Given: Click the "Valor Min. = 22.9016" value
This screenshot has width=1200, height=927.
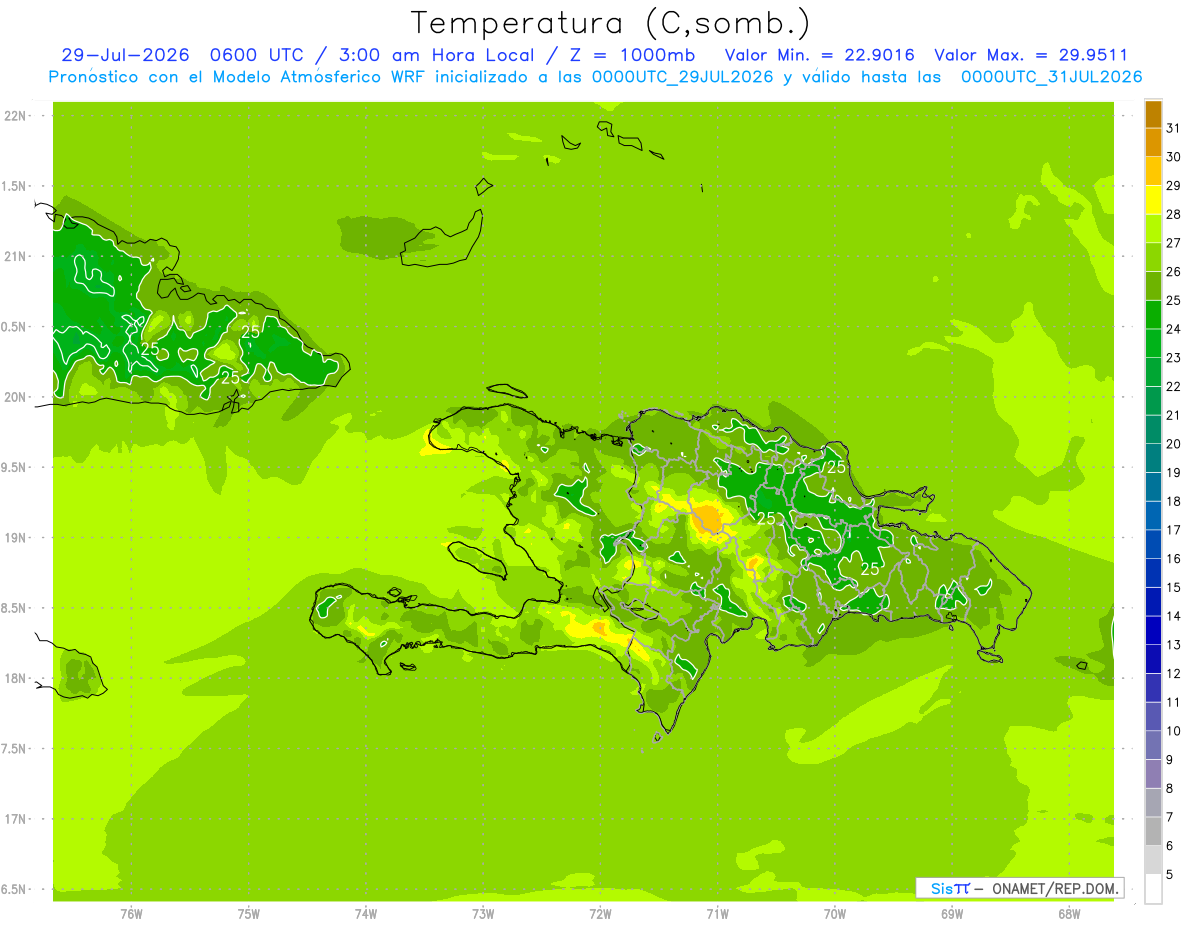Looking at the screenshot, I should tap(819, 55).
